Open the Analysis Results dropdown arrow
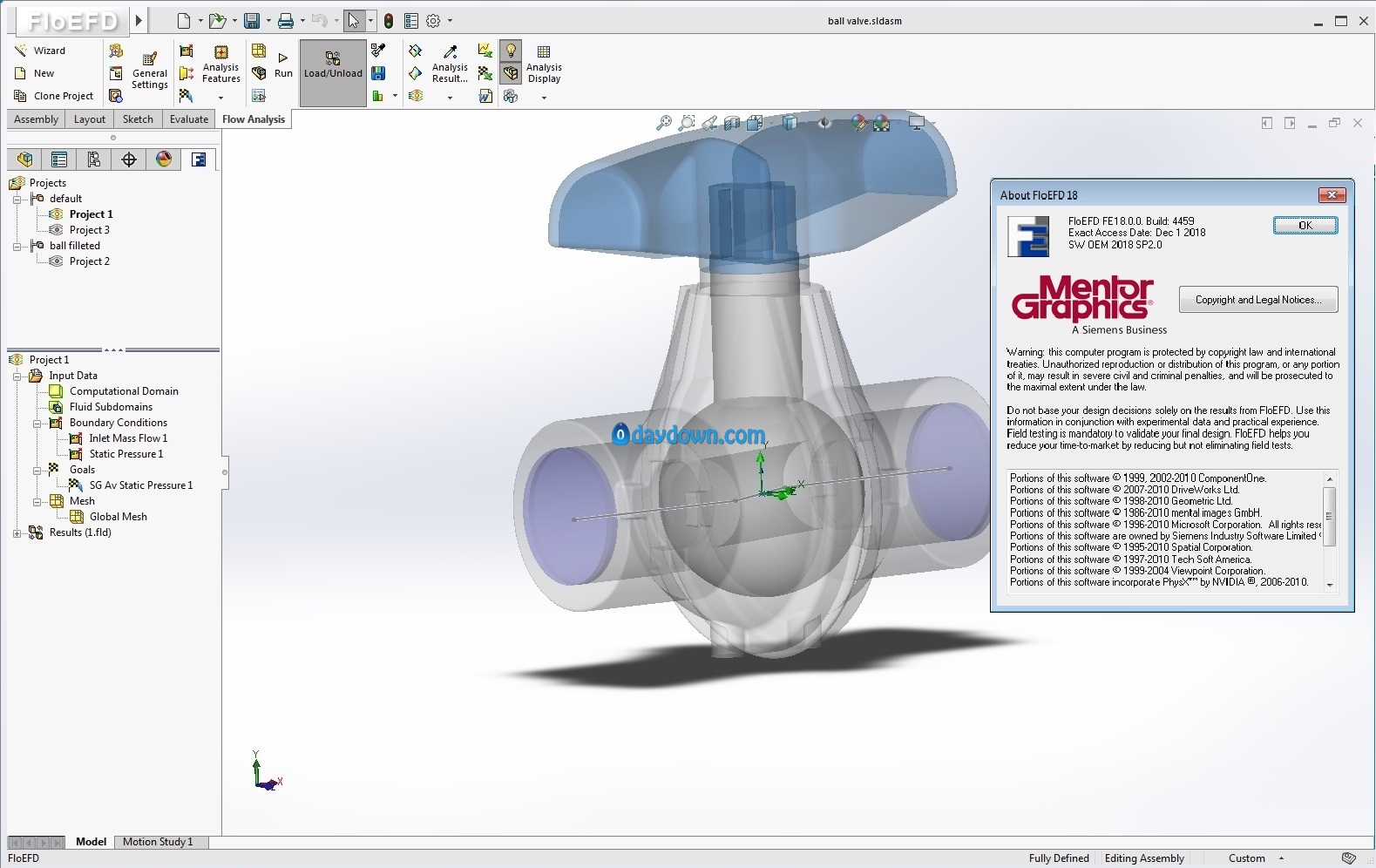 450,98
